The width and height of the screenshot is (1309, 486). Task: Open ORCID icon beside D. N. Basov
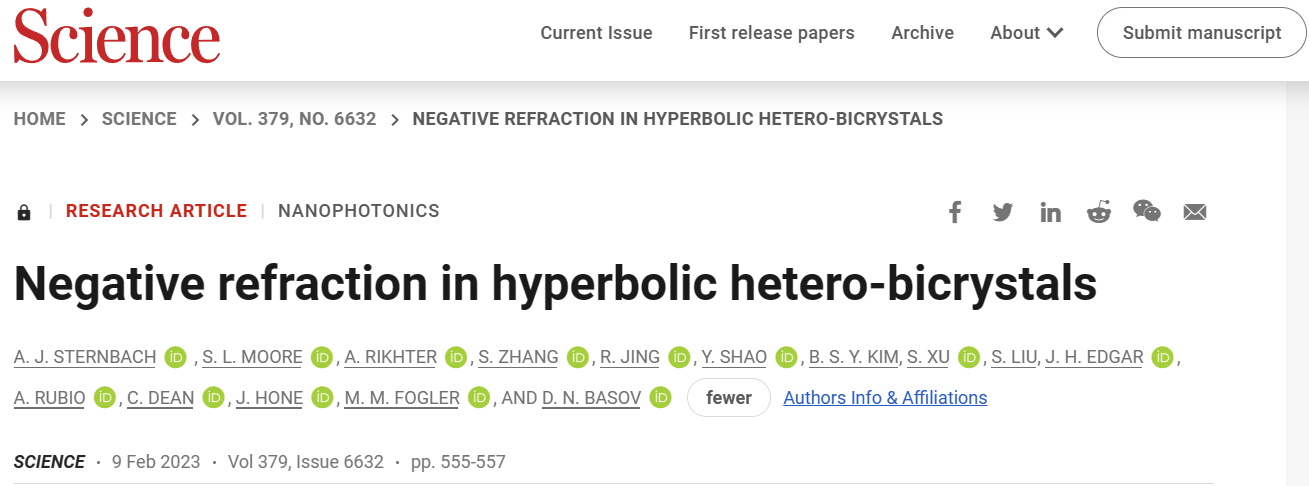pyautogui.click(x=660, y=398)
